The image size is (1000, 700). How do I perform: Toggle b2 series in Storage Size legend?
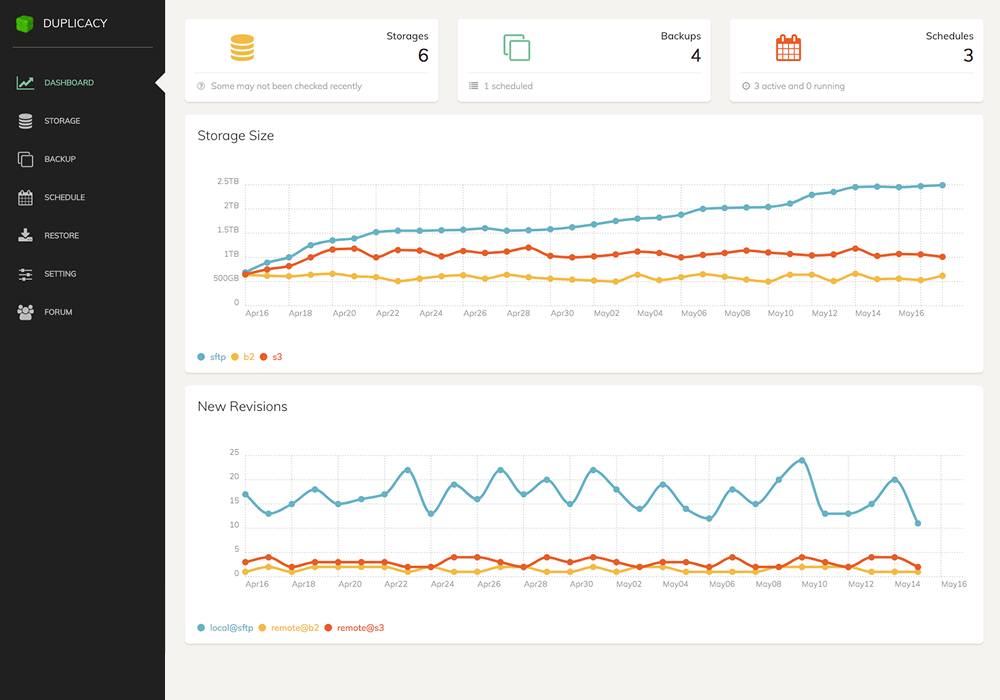pyautogui.click(x=247, y=357)
